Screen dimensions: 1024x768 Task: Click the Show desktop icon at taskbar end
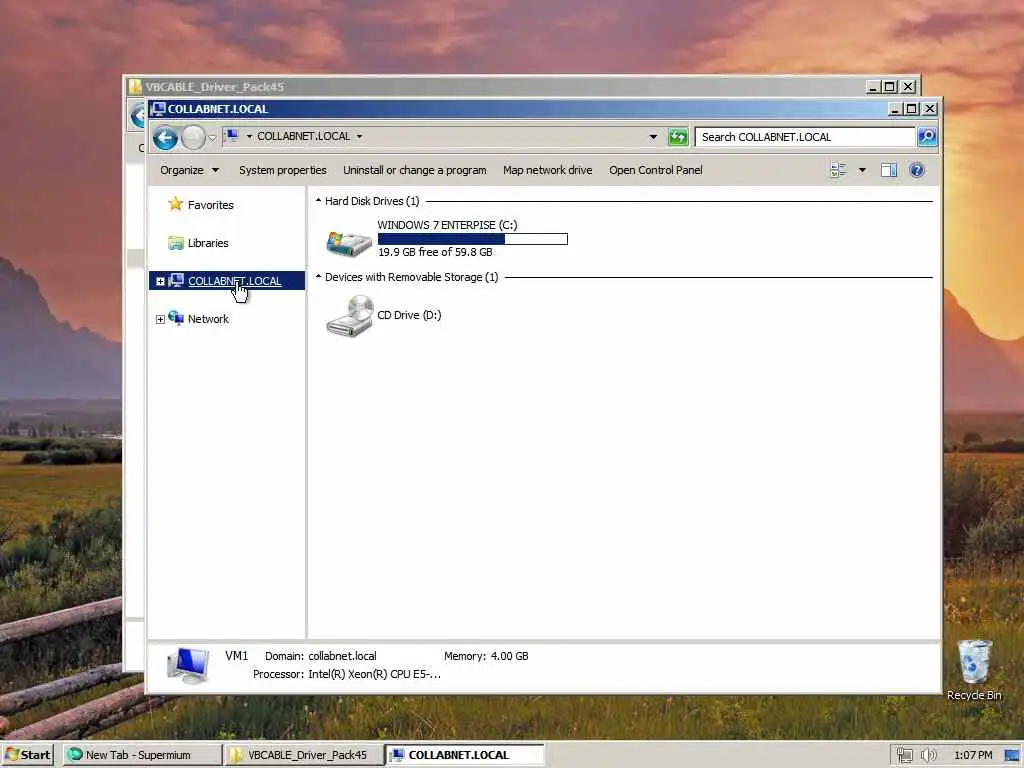pyautogui.click(x=1012, y=755)
